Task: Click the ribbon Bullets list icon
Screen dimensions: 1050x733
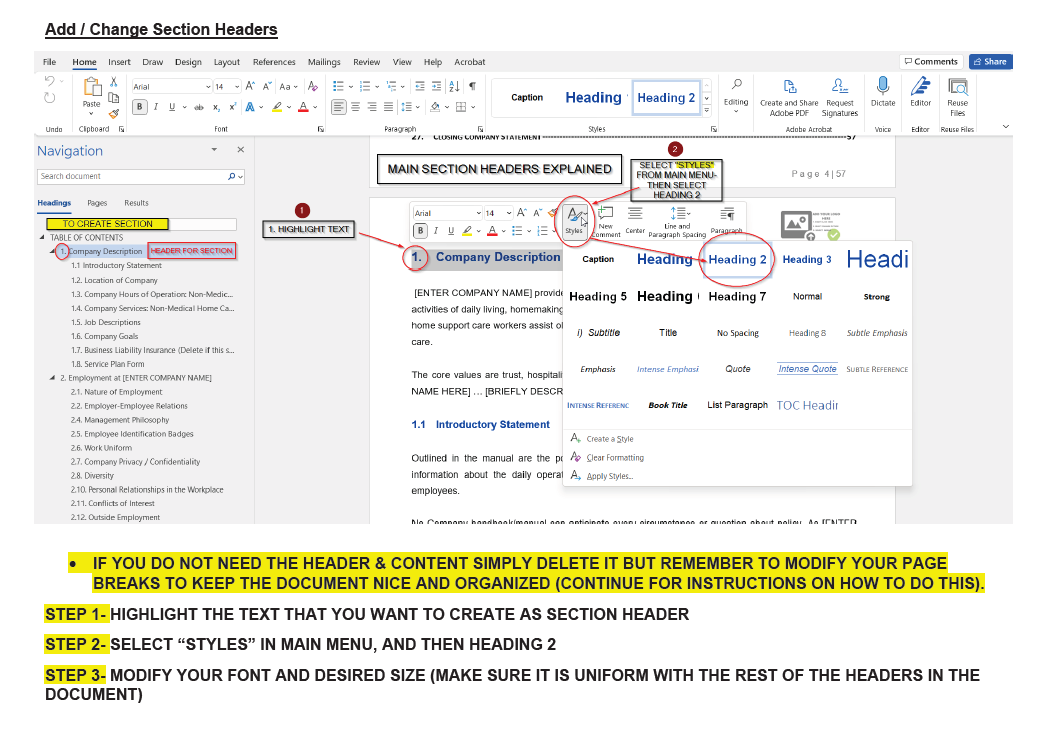Action: (x=338, y=86)
